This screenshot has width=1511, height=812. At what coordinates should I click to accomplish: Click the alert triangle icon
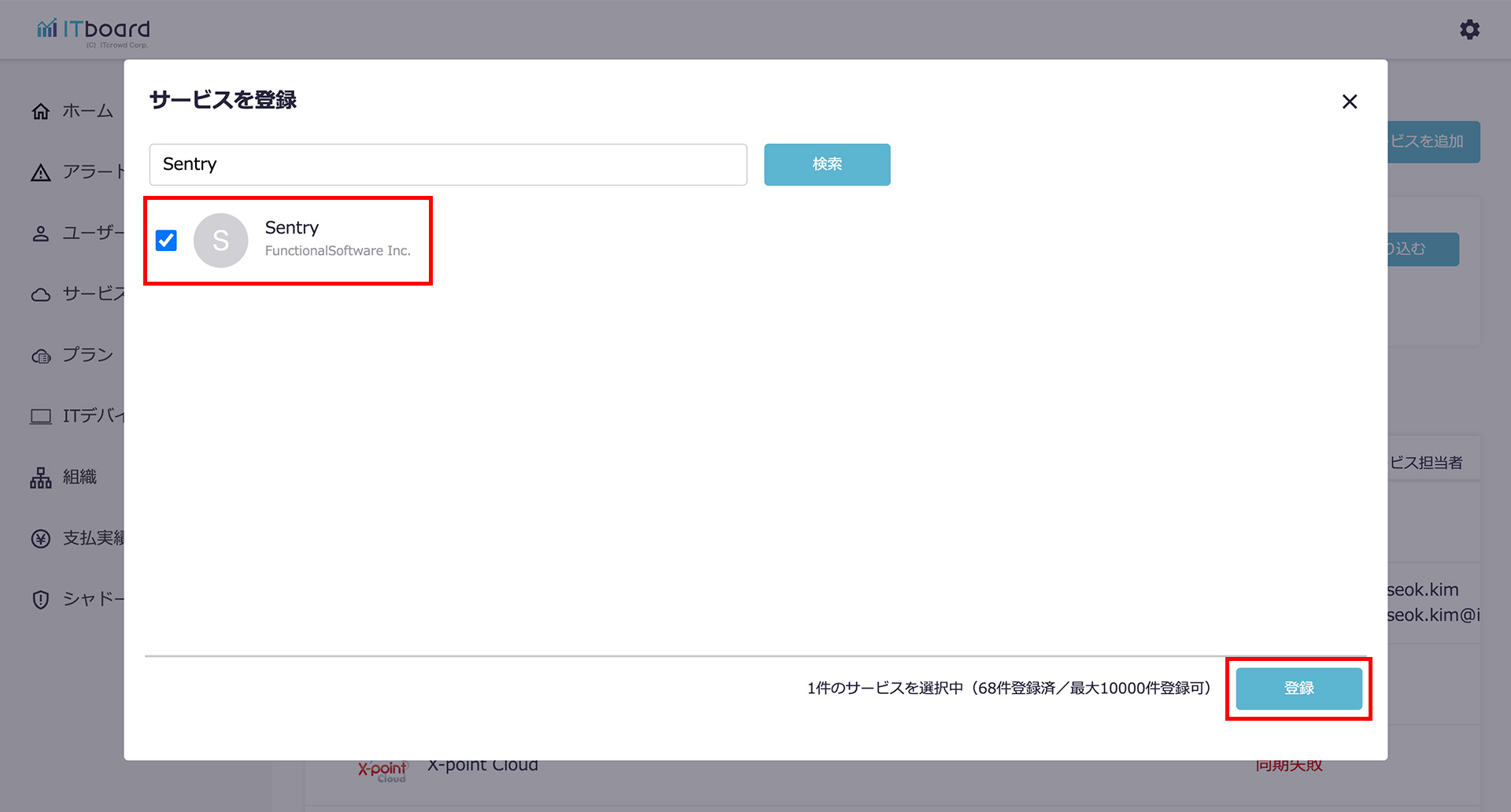click(41, 172)
